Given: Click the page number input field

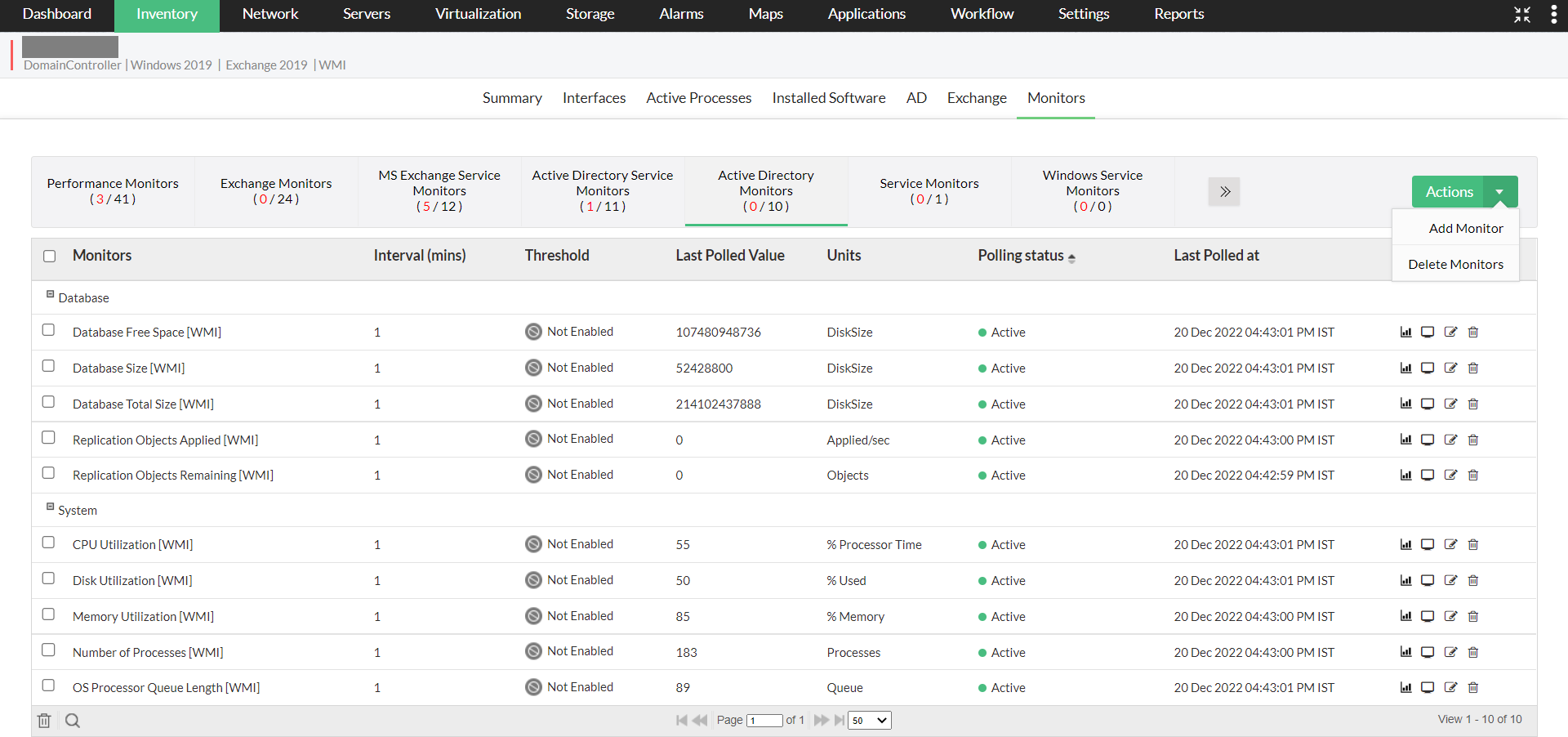Looking at the screenshot, I should click(x=765, y=721).
